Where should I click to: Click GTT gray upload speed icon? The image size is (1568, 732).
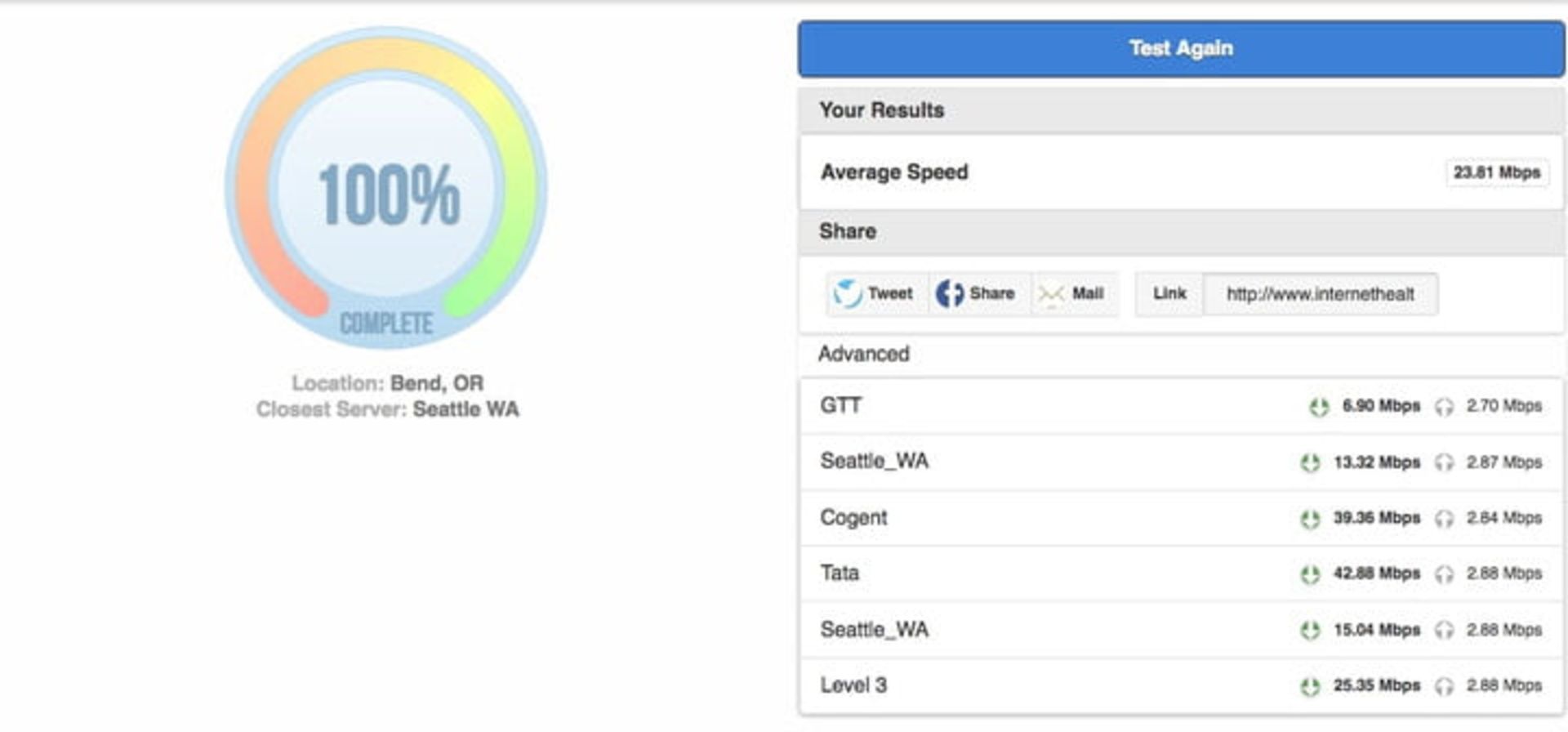[x=1444, y=407]
